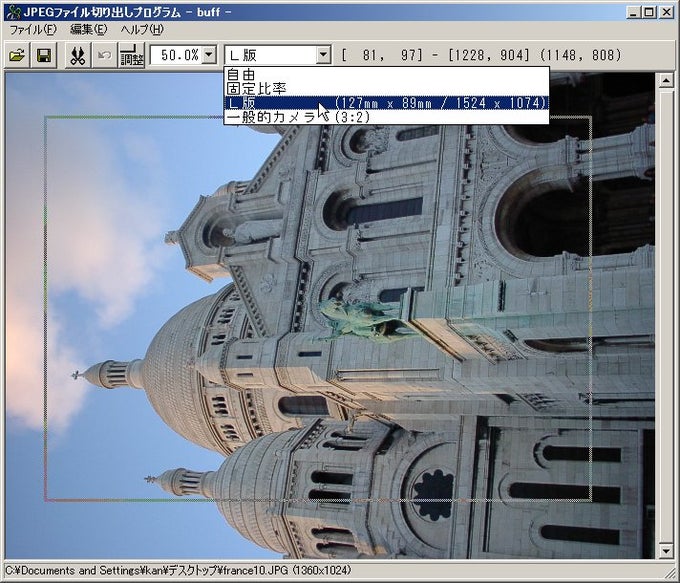Crop selection using the scissors icon
The height and width of the screenshot is (583, 680).
tap(78, 56)
